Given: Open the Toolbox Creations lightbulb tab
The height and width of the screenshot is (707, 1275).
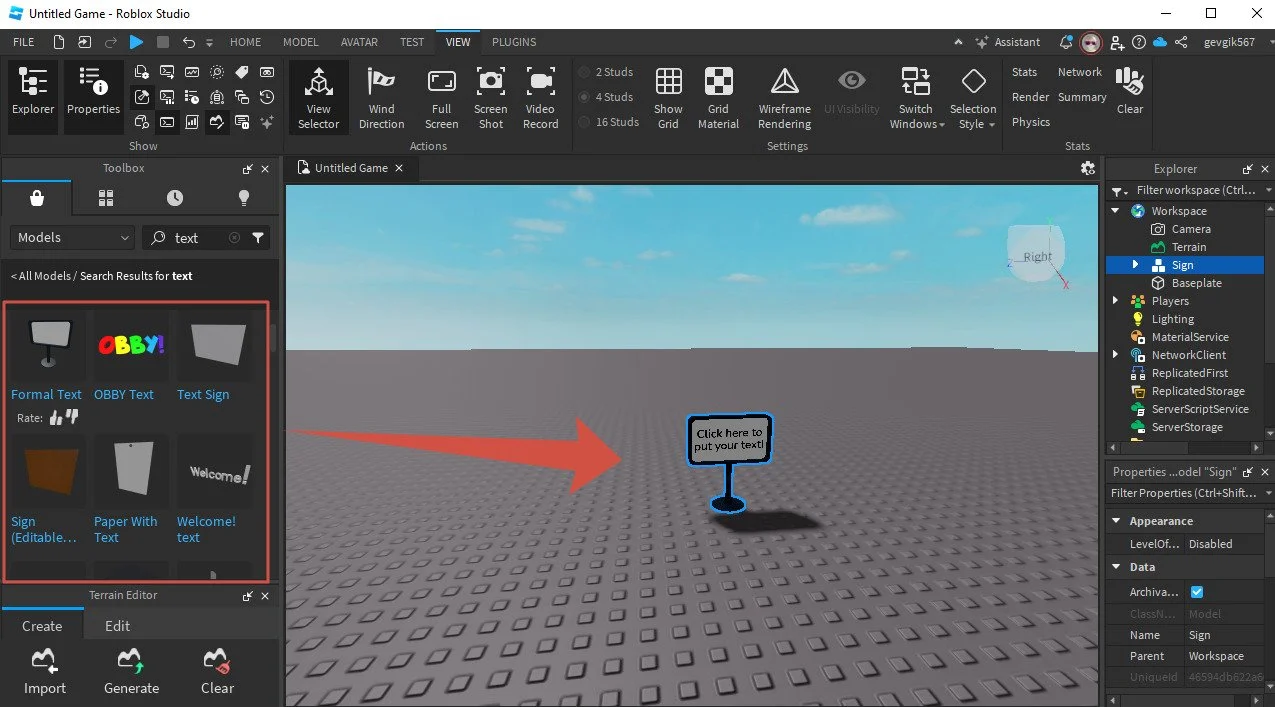Looking at the screenshot, I should [243, 198].
